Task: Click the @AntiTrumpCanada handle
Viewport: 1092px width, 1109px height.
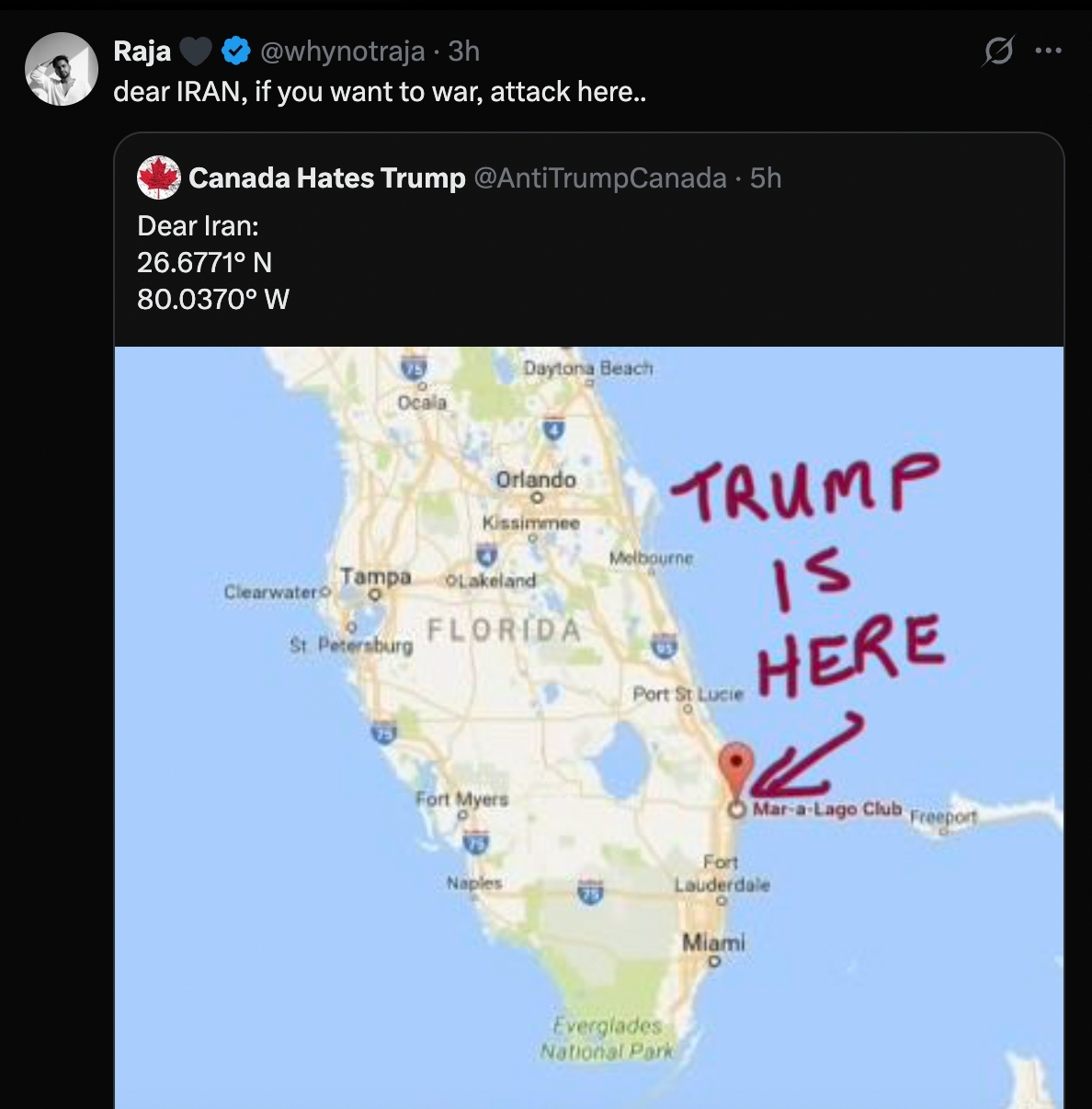Action: point(600,177)
